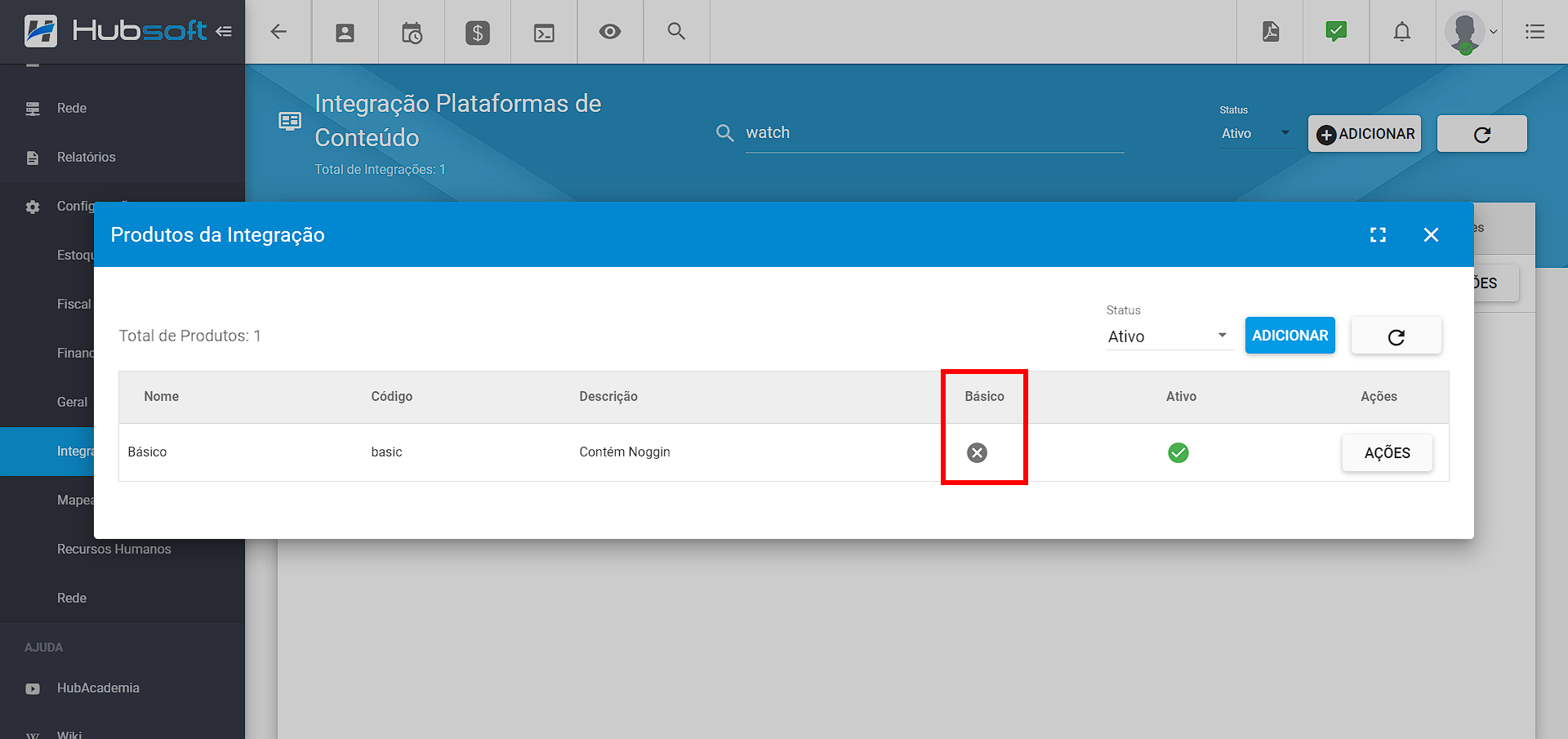Click the dollar sign financial icon

click(478, 33)
